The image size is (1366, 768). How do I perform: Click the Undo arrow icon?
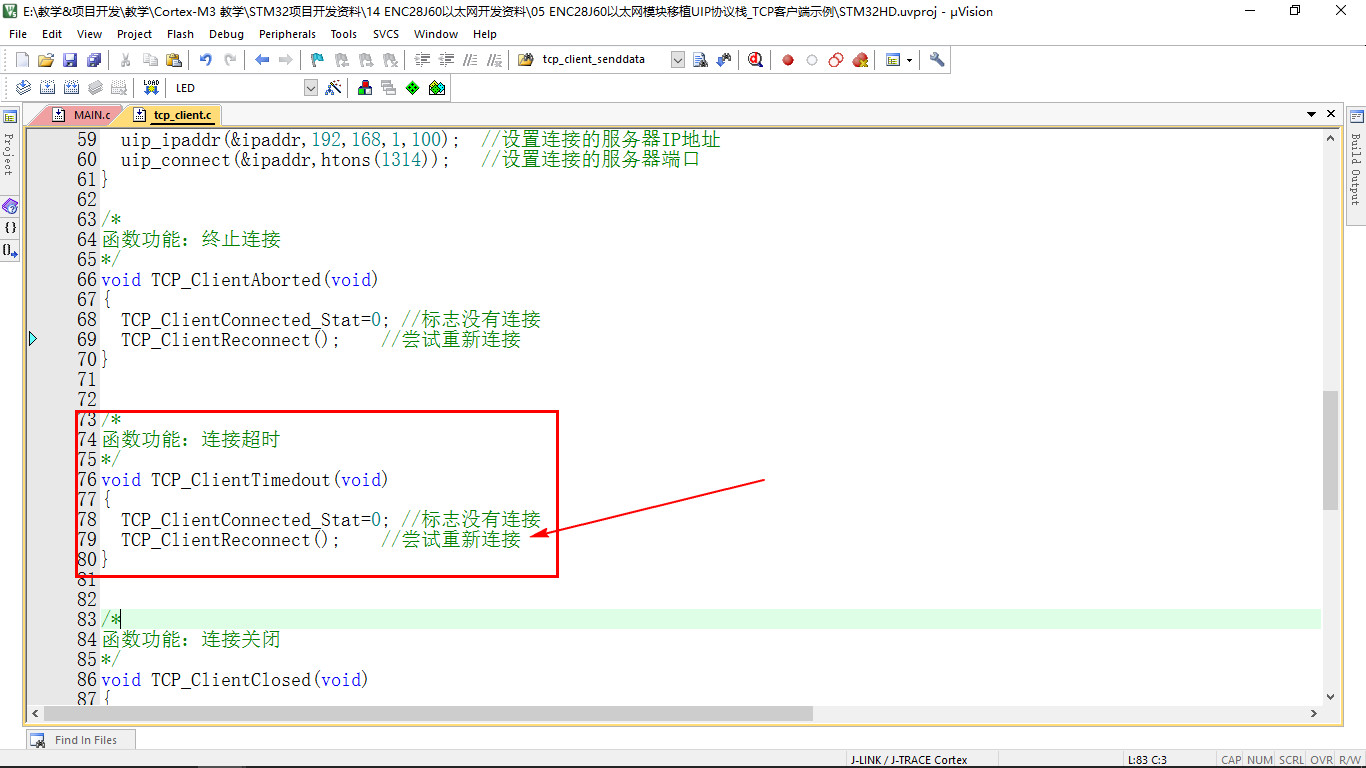pyautogui.click(x=205, y=60)
